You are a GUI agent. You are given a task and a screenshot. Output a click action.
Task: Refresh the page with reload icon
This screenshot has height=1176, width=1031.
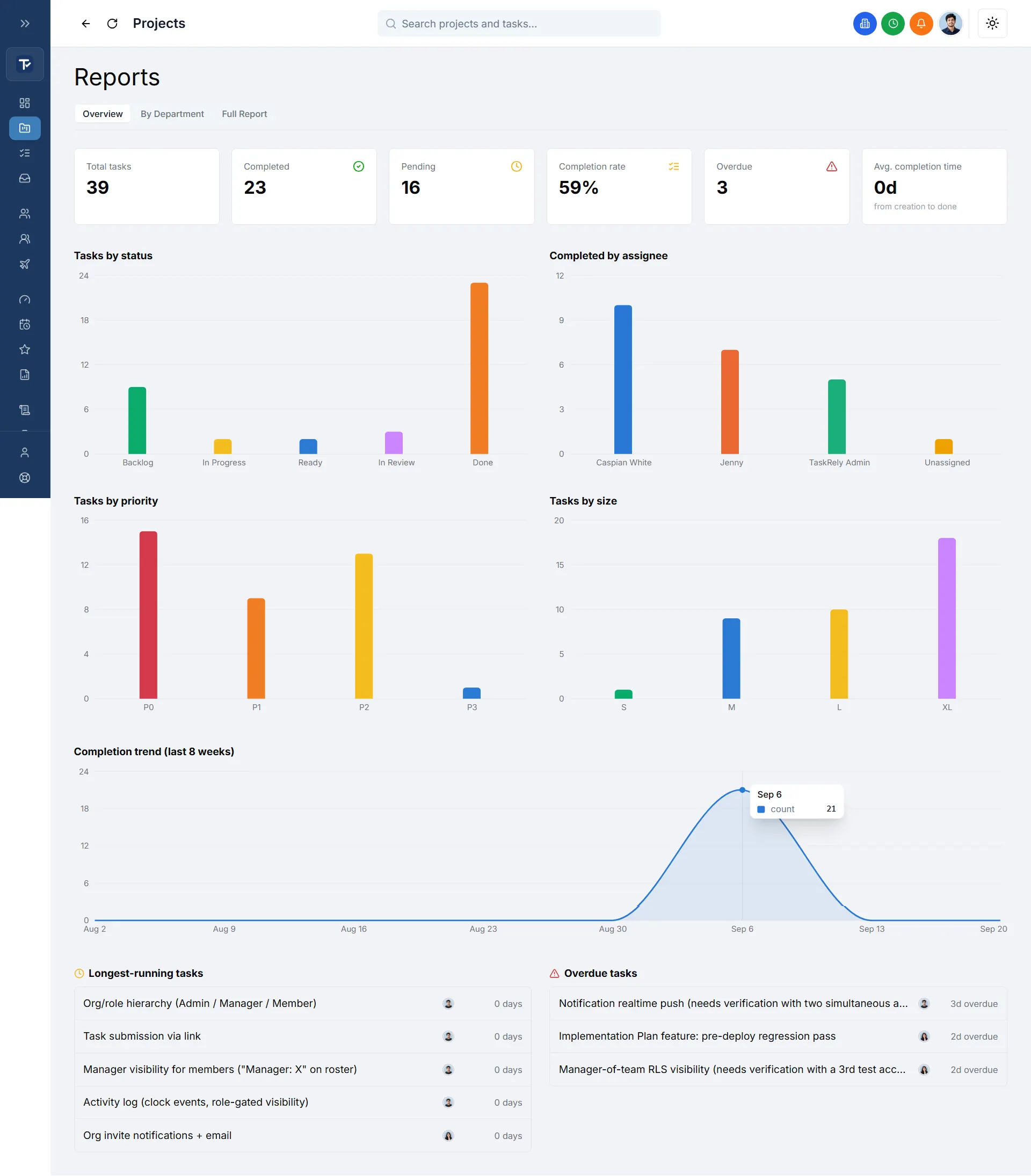click(112, 24)
